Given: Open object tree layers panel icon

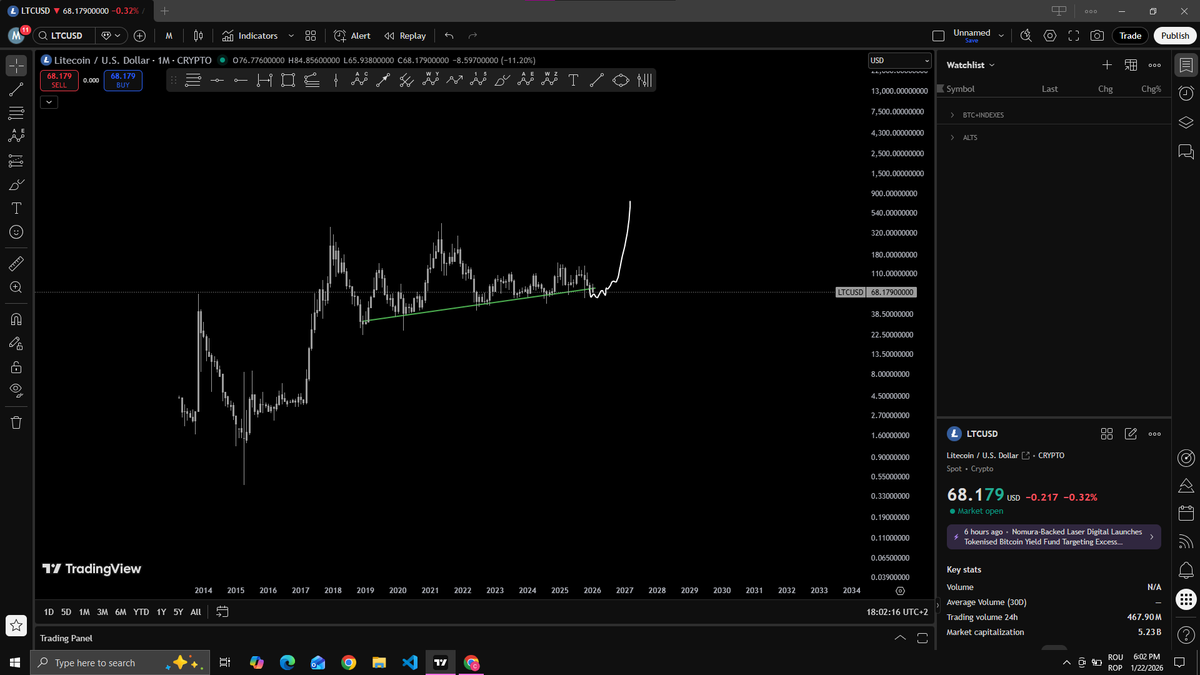Looking at the screenshot, I should [x=1185, y=122].
